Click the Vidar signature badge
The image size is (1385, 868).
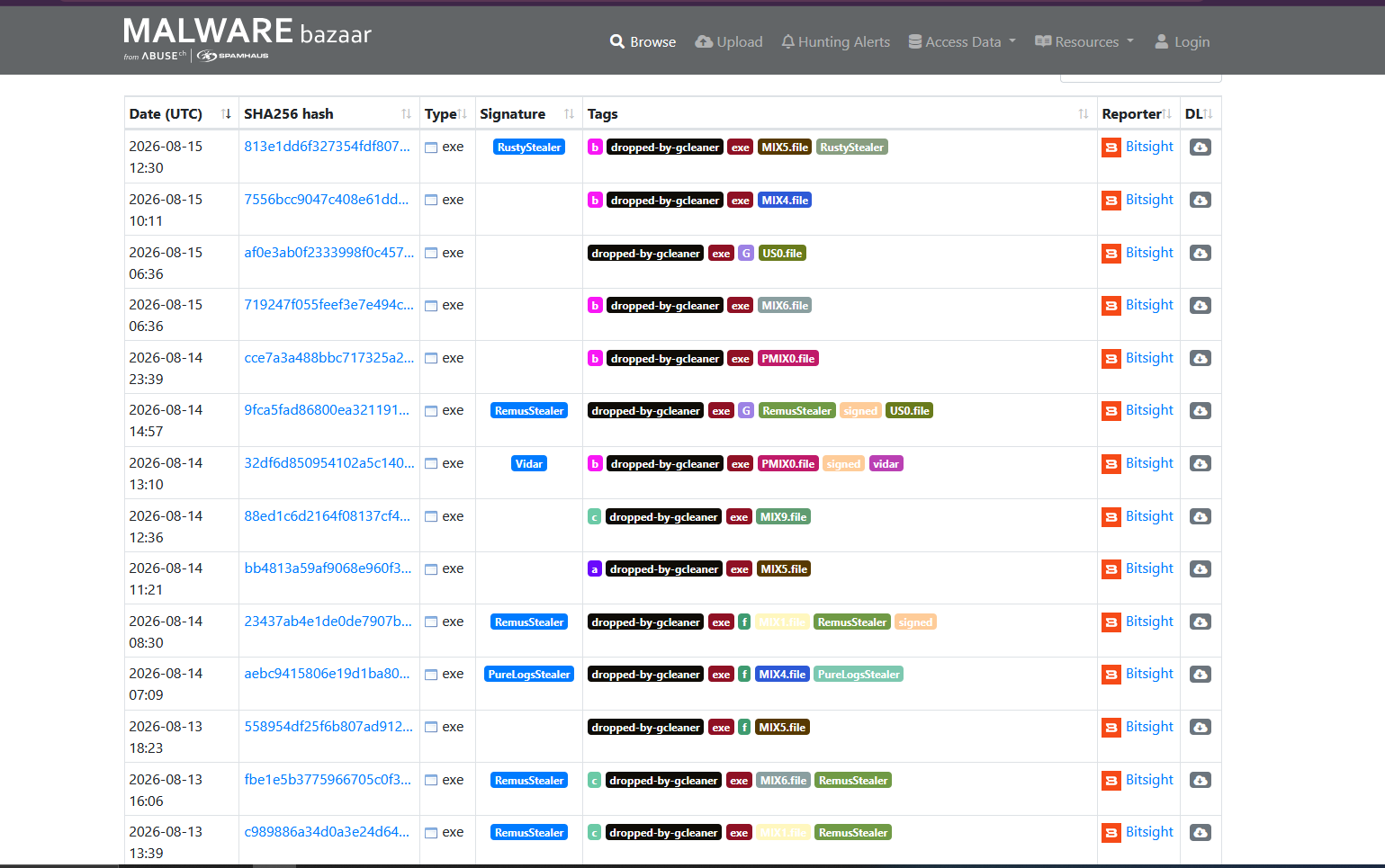tap(529, 464)
